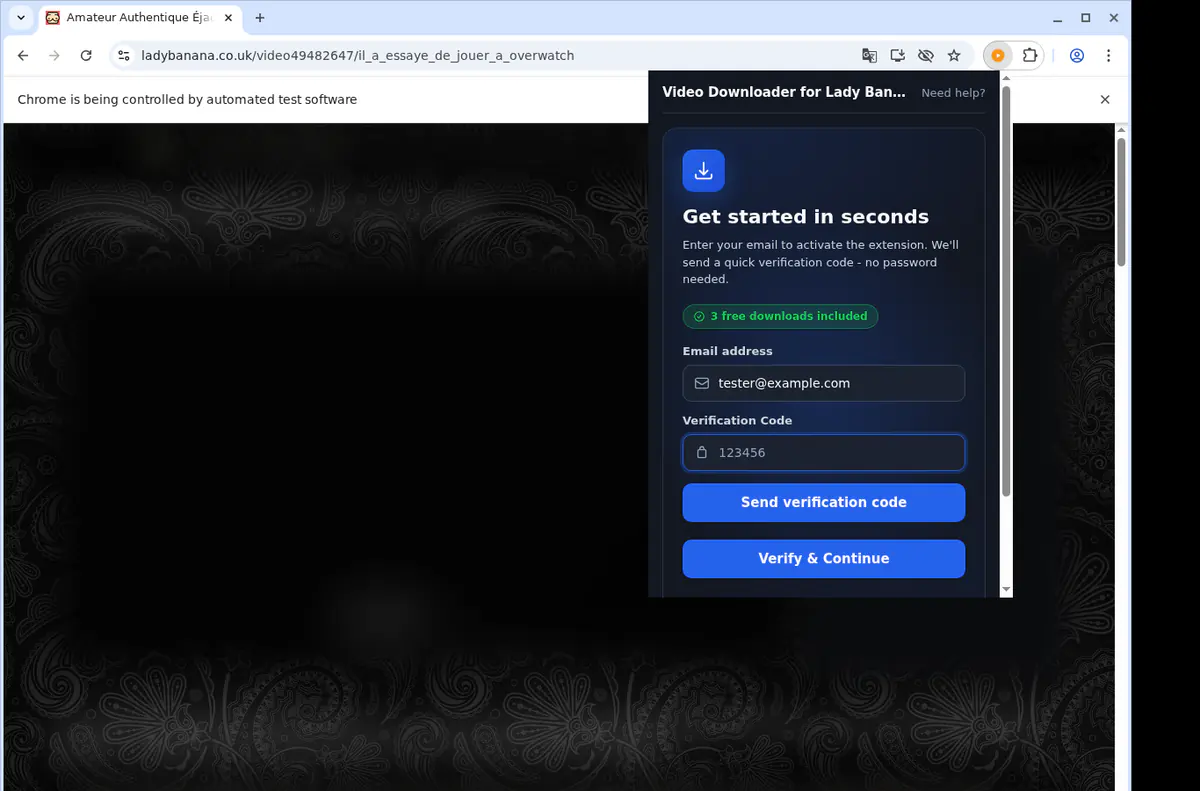Click the Verification Code input field
1200x791 pixels.
tap(824, 452)
